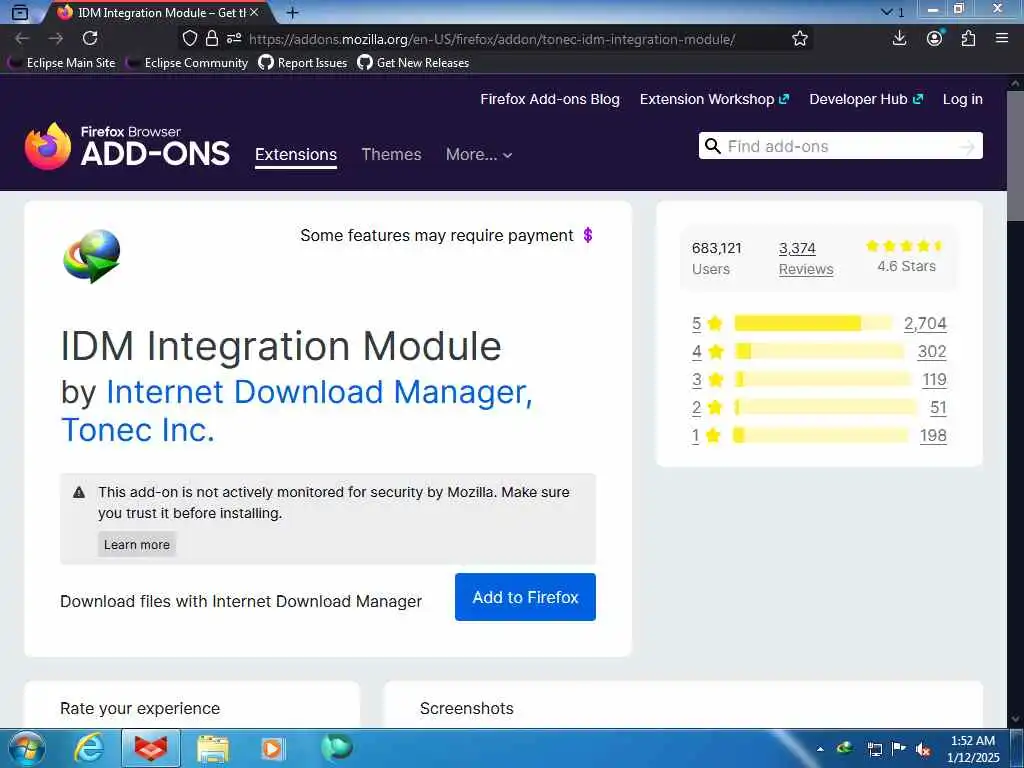Click the network tray icon
This screenshot has height=768, width=1024.
point(874,750)
